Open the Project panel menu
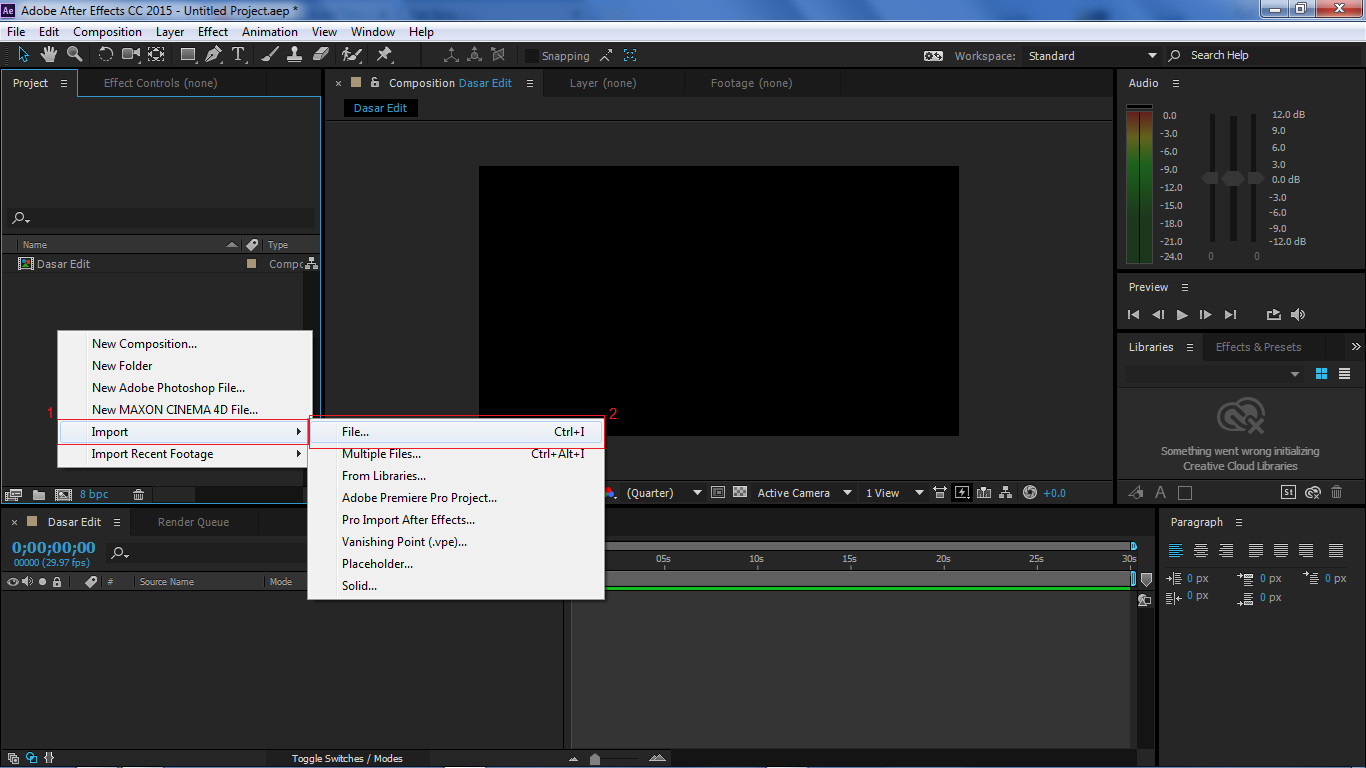 (x=64, y=83)
